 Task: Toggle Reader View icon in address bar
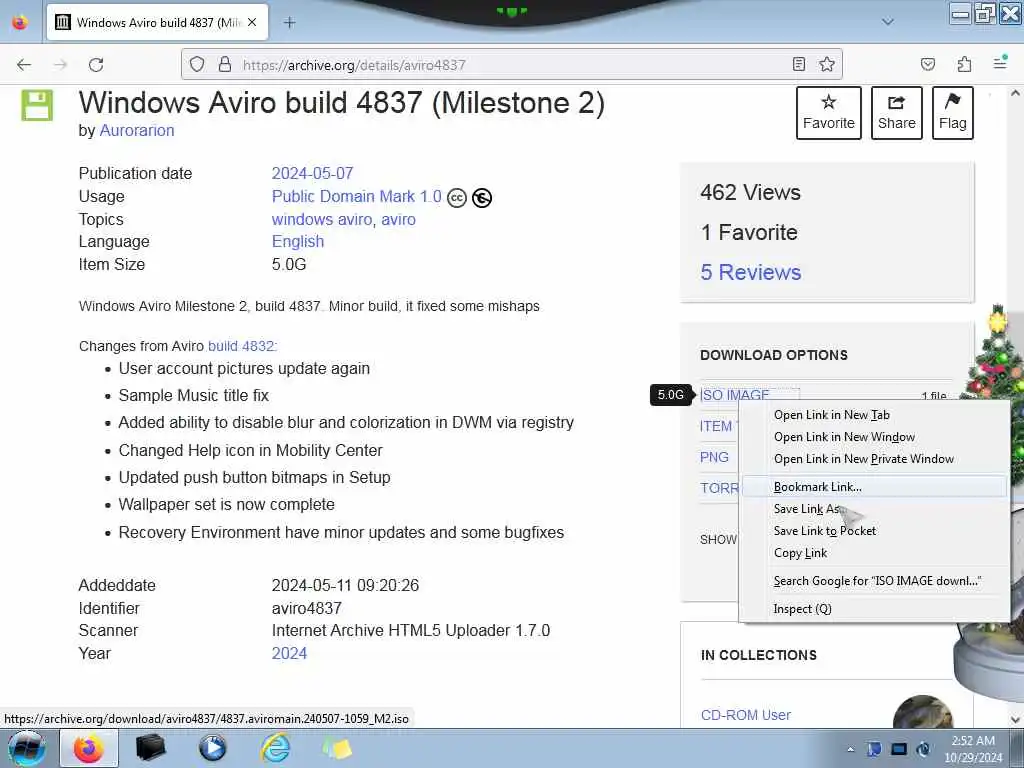point(798,64)
